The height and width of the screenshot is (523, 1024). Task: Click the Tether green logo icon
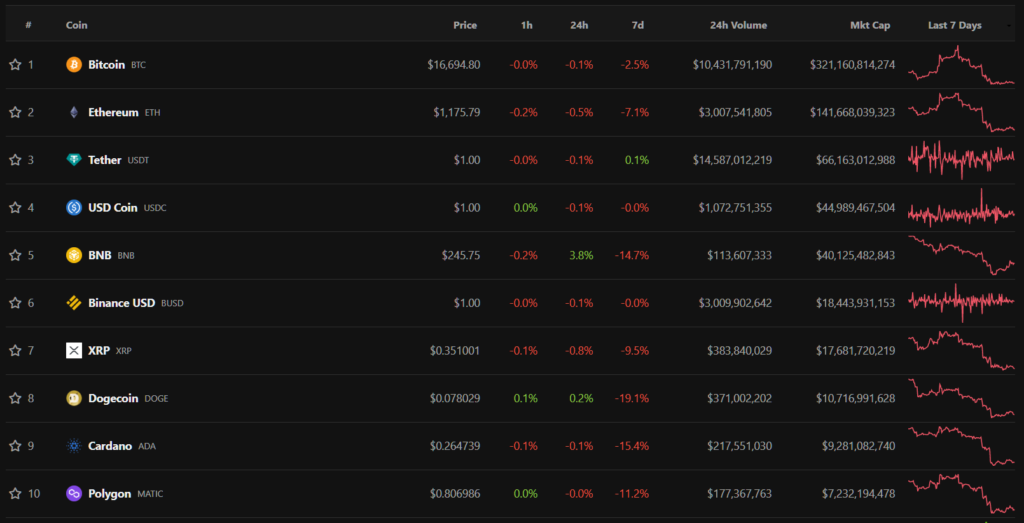pyautogui.click(x=73, y=160)
